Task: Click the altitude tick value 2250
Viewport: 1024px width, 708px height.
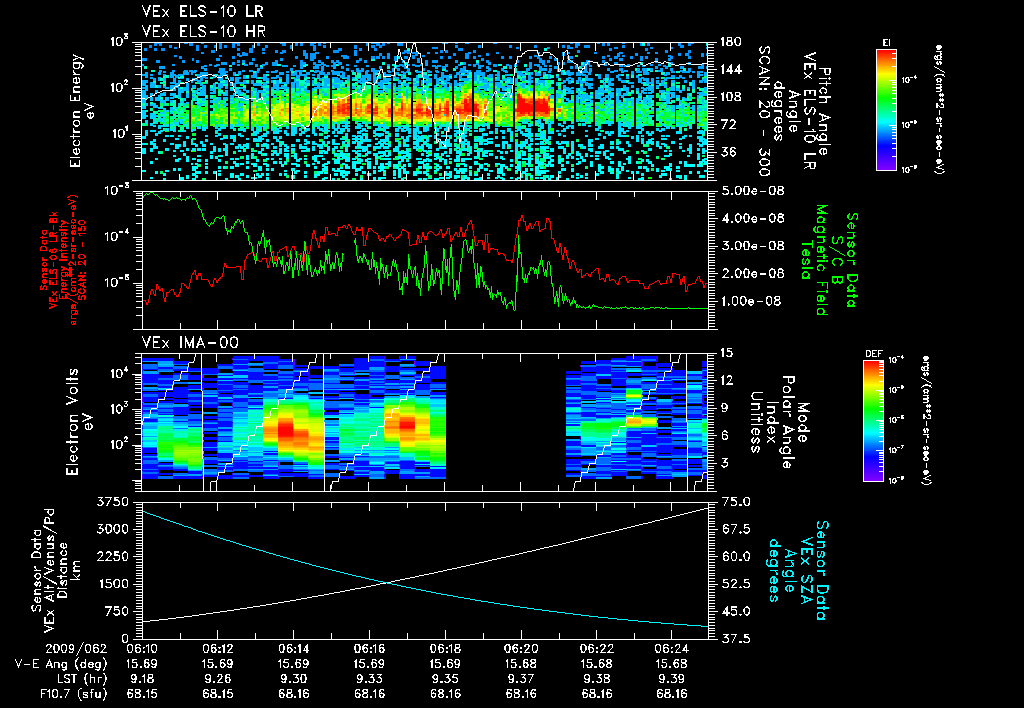Action: (x=112, y=556)
